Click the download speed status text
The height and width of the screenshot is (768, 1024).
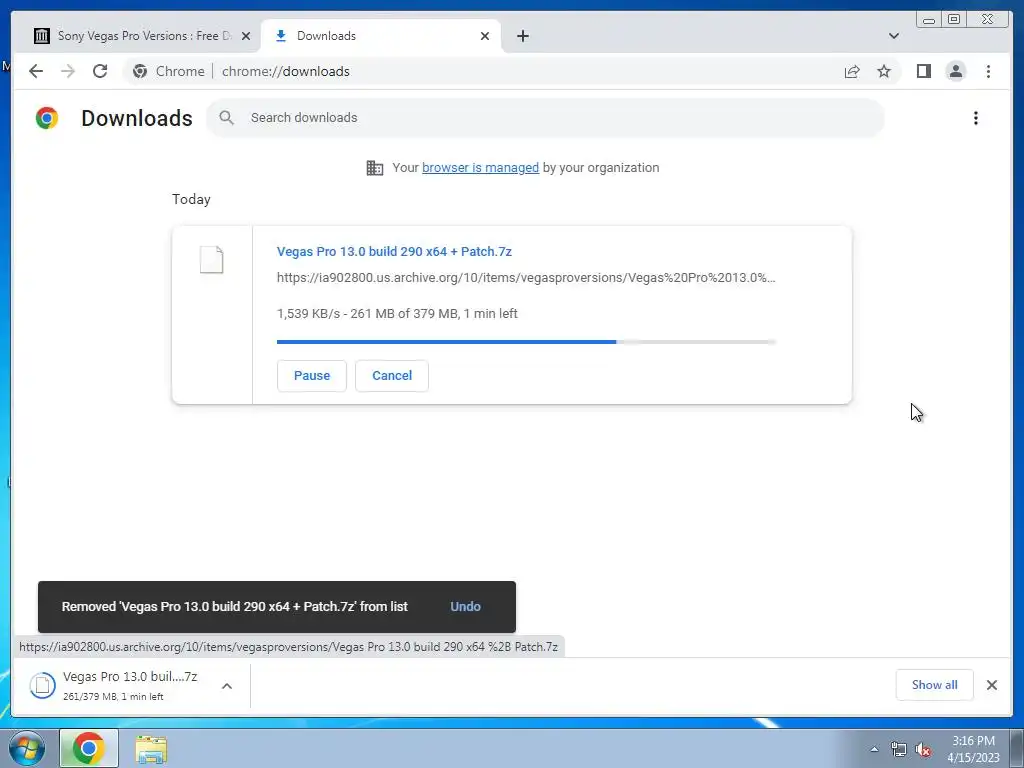(x=397, y=313)
